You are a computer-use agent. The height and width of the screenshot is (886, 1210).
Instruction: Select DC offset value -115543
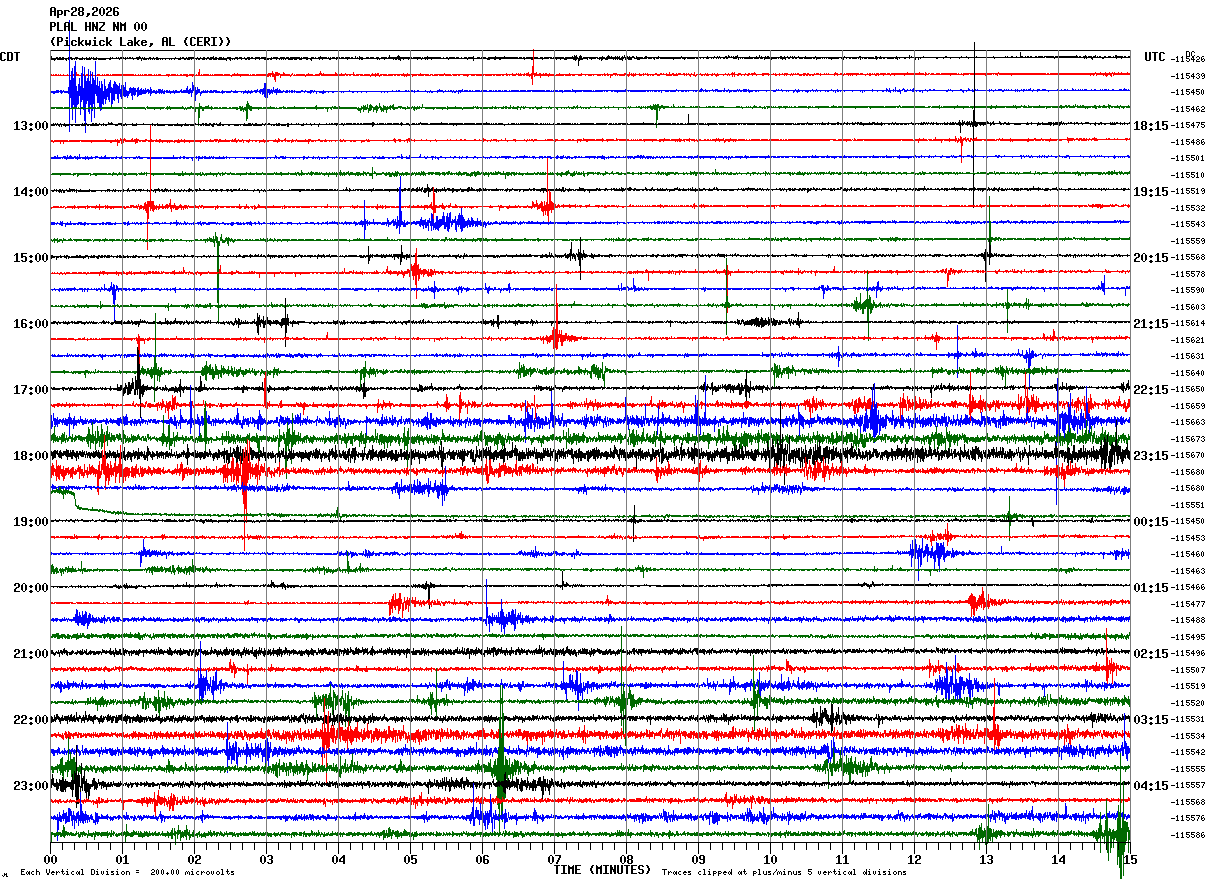click(x=1188, y=224)
